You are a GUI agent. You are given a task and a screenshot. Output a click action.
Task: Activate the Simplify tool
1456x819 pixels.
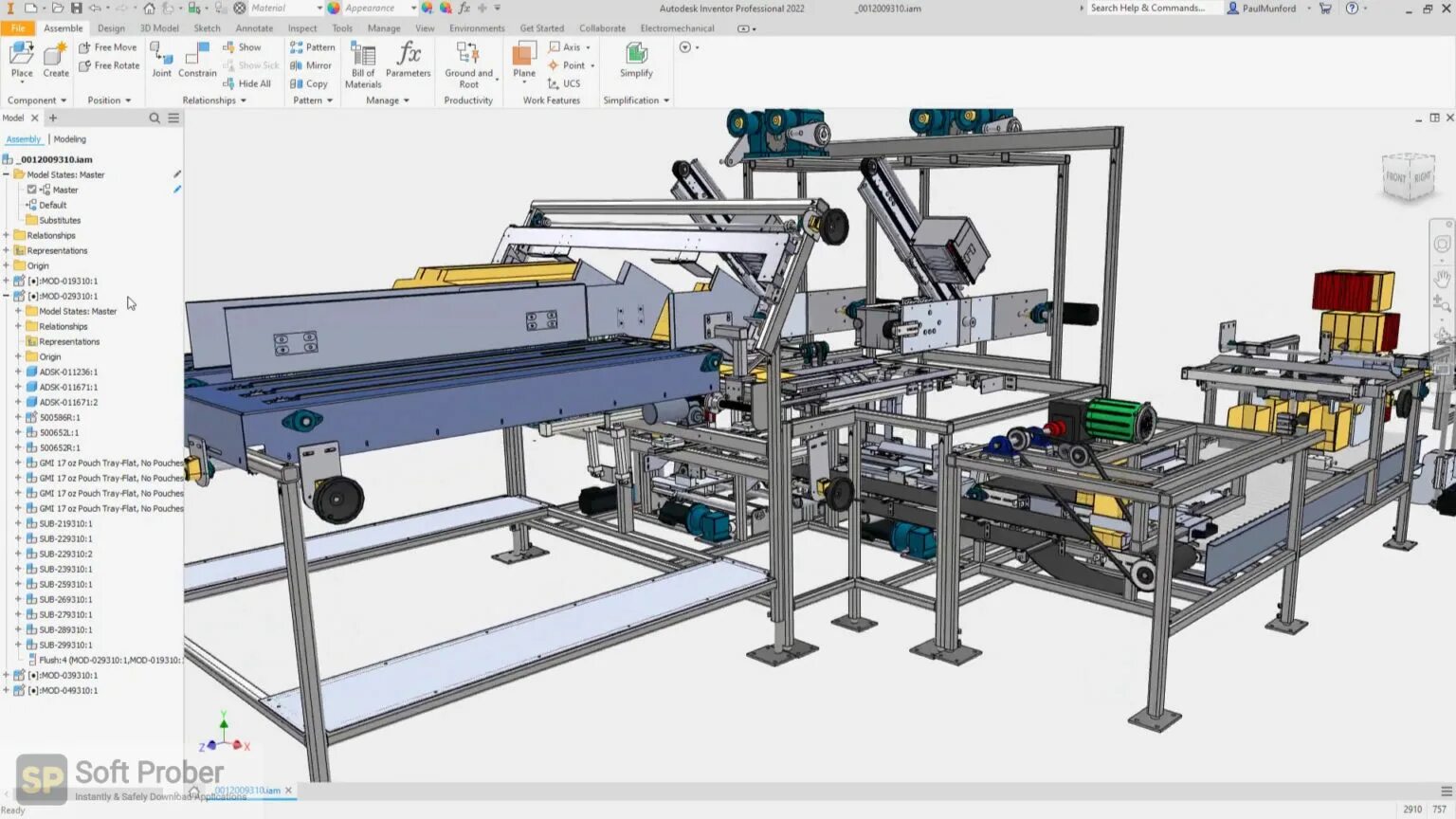[x=634, y=59]
